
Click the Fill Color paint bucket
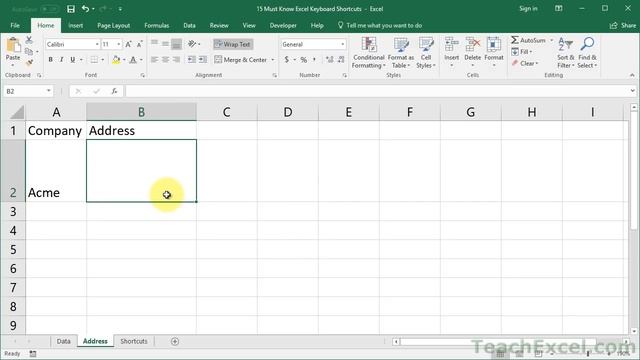[x=116, y=60]
